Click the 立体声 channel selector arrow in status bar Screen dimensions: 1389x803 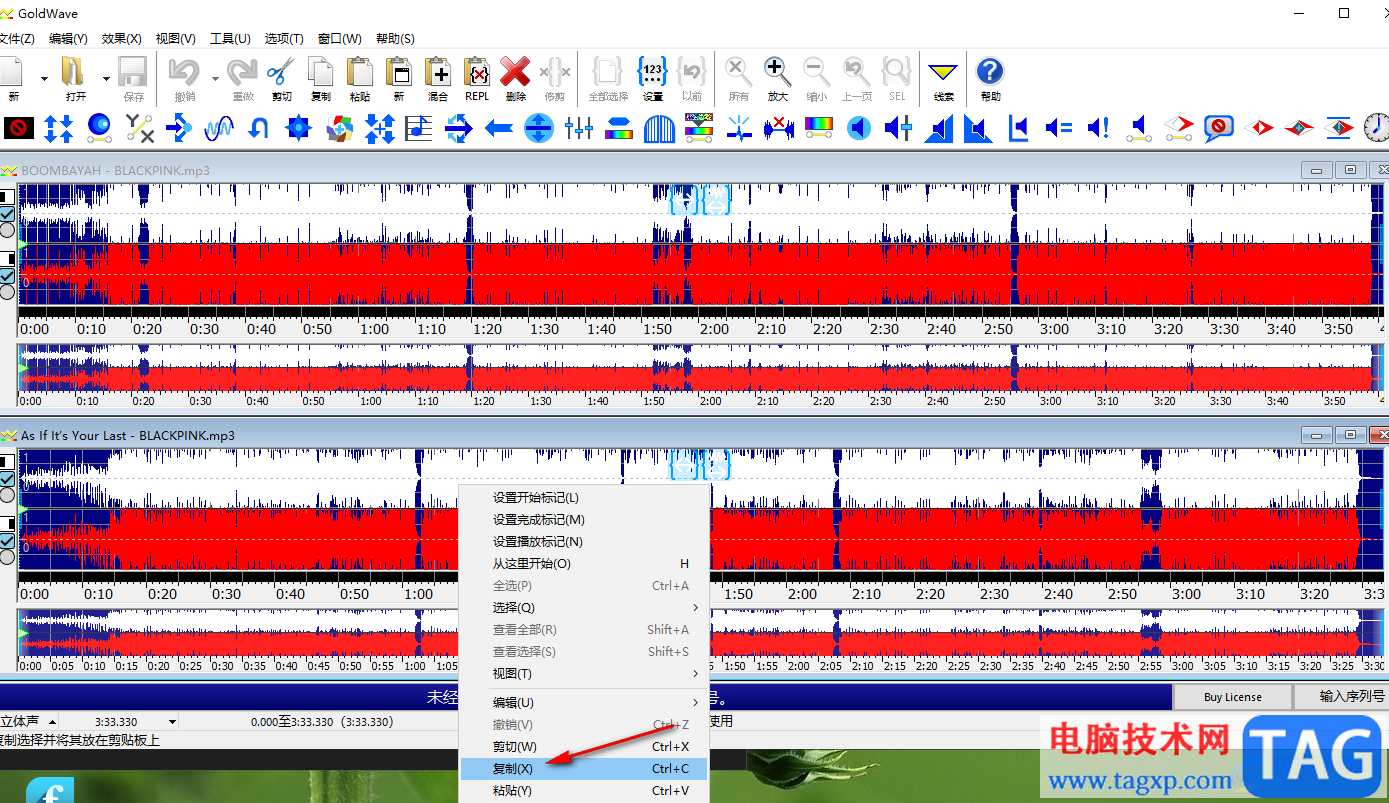[51, 722]
